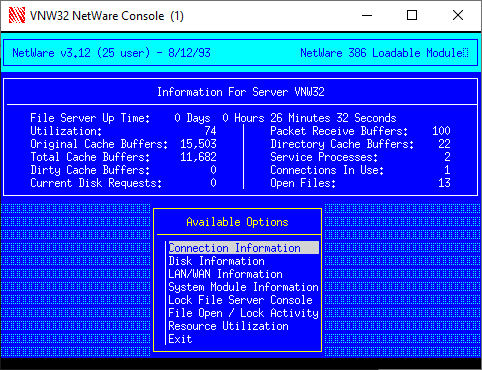This screenshot has width=482, height=370.
Task: Click Packet Receive Buffers value 100
Action: (x=441, y=131)
